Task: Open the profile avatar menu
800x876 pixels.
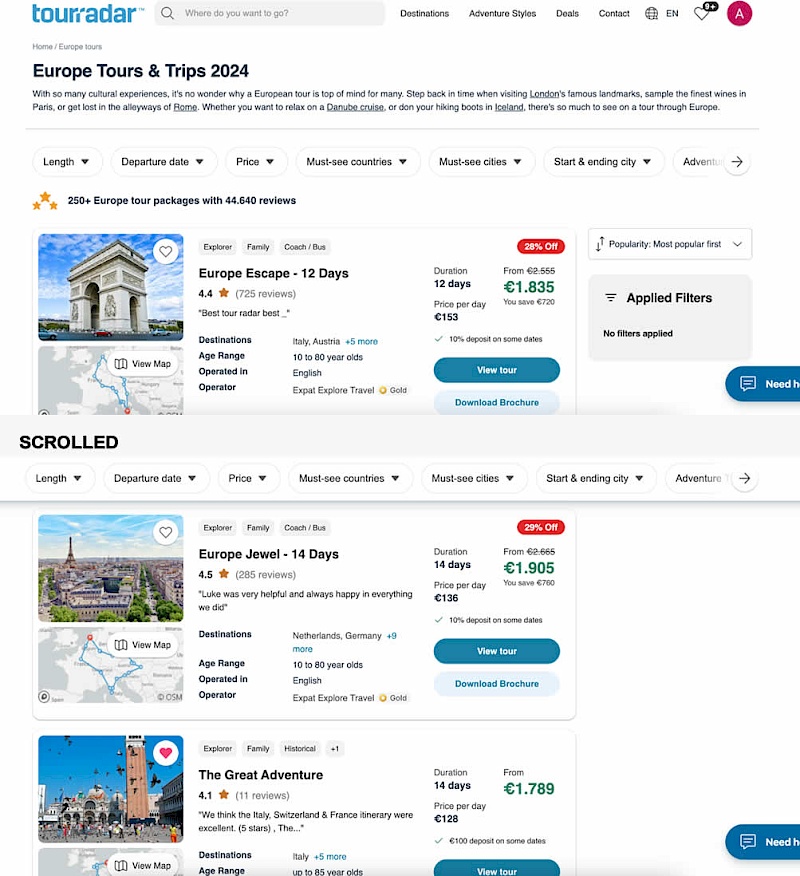Action: tap(739, 13)
